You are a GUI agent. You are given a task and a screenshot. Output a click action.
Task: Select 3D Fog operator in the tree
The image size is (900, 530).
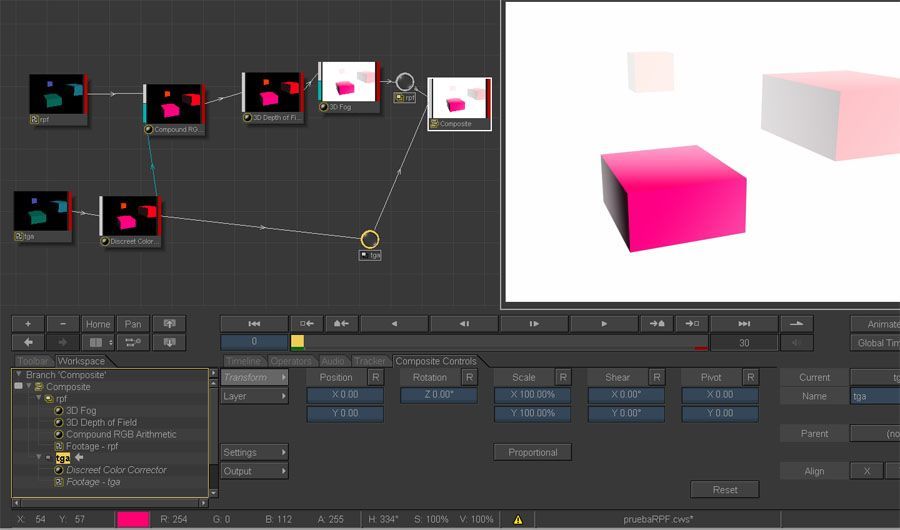[81, 411]
